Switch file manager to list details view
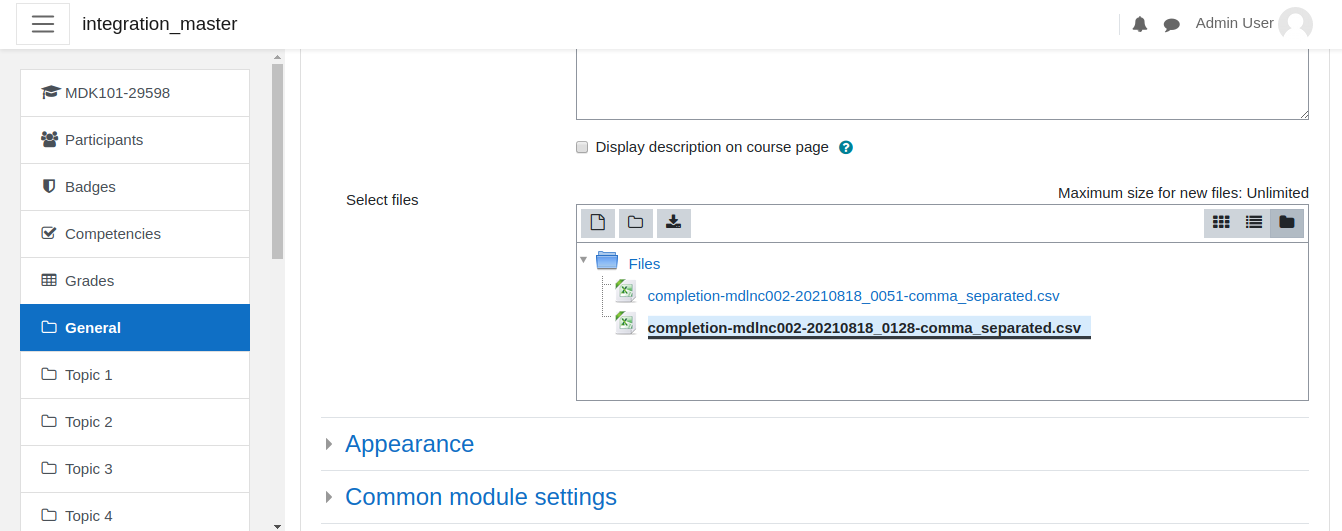This screenshot has height=531, width=1342. pos(1254,222)
